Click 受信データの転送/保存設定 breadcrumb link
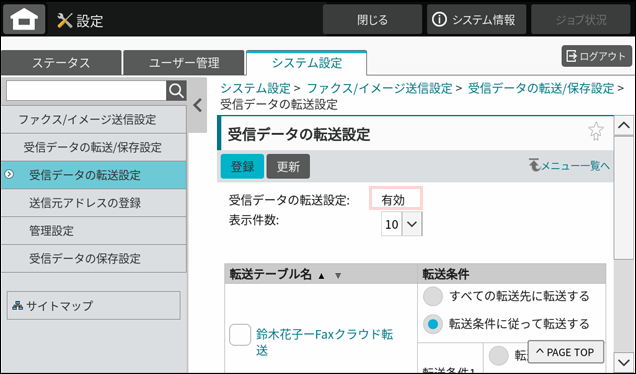636x374 pixels. [541, 88]
